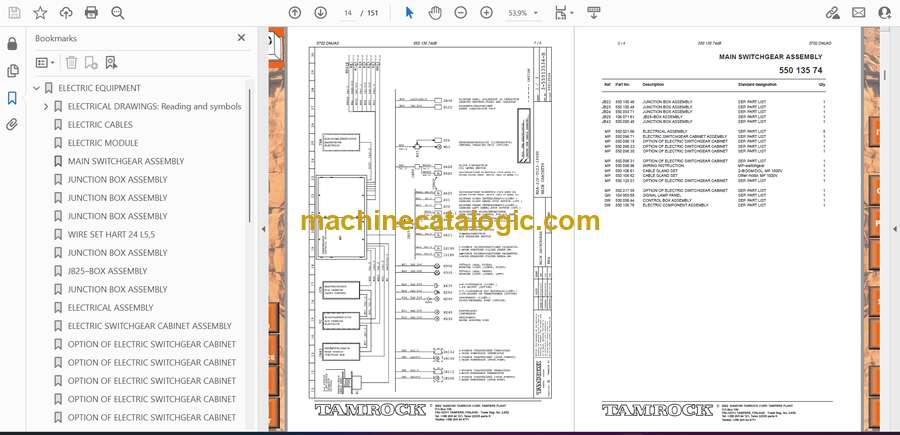Image resolution: width=900 pixels, height=435 pixels.
Task: Click the read mode keyboard icon
Action: [x=594, y=13]
